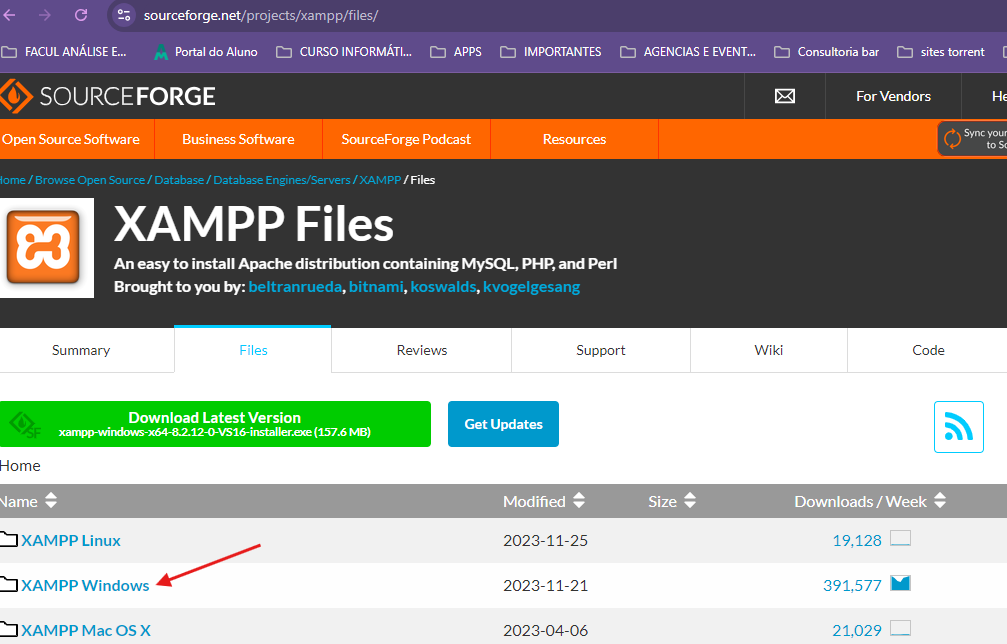Sort file list by Size column
Viewport: 1007px width, 644px height.
click(671, 501)
